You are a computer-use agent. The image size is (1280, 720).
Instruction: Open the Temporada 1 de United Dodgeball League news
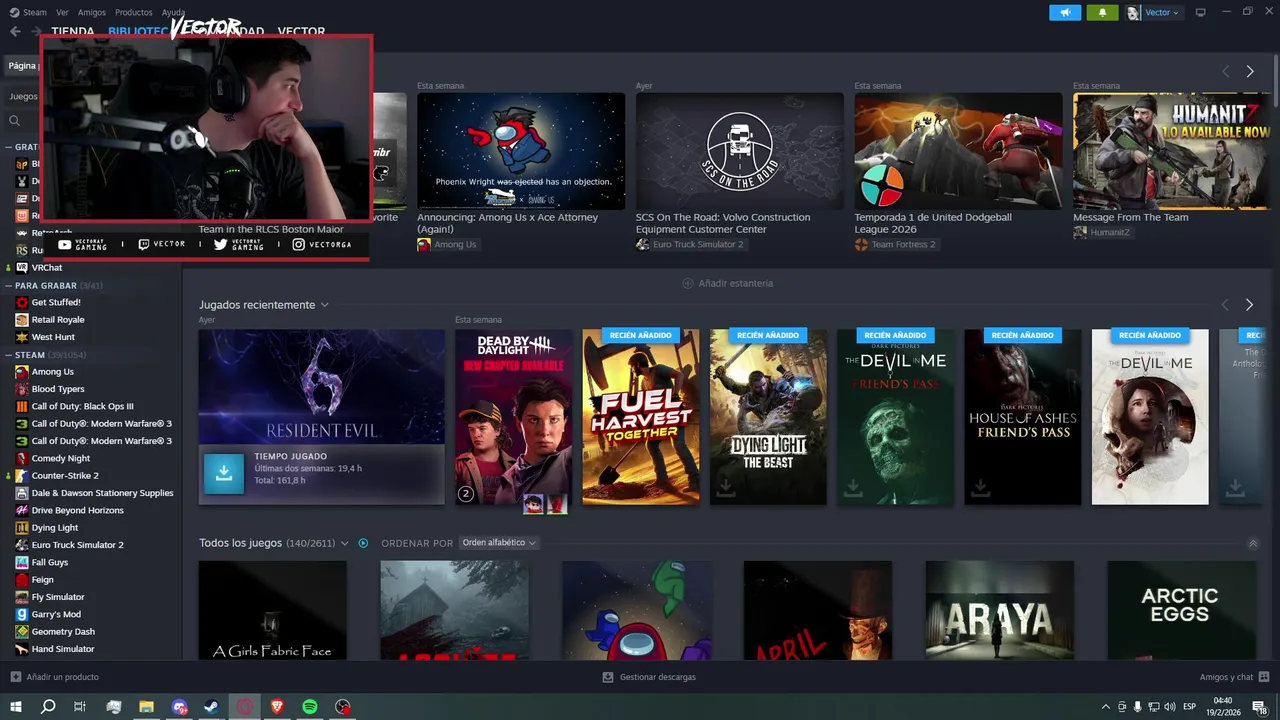click(958, 151)
